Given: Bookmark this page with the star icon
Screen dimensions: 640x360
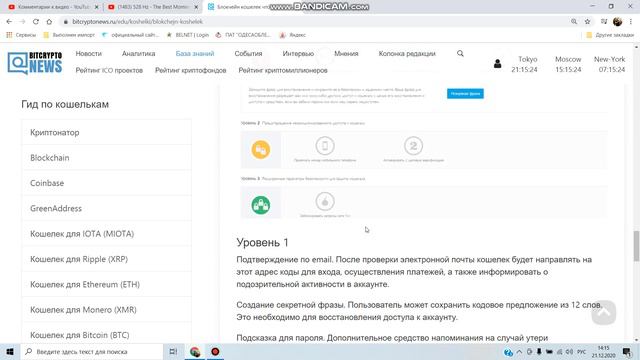Looking at the screenshot, I should point(587,22).
